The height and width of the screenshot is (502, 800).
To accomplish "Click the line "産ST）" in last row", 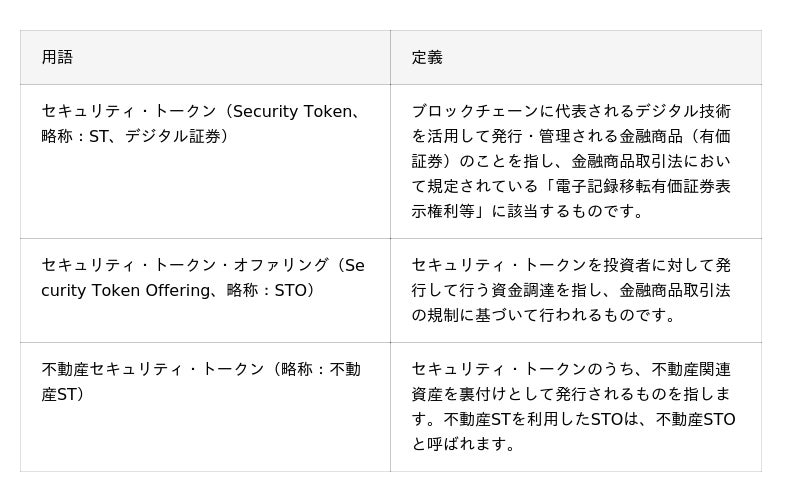I will (x=63, y=394).
